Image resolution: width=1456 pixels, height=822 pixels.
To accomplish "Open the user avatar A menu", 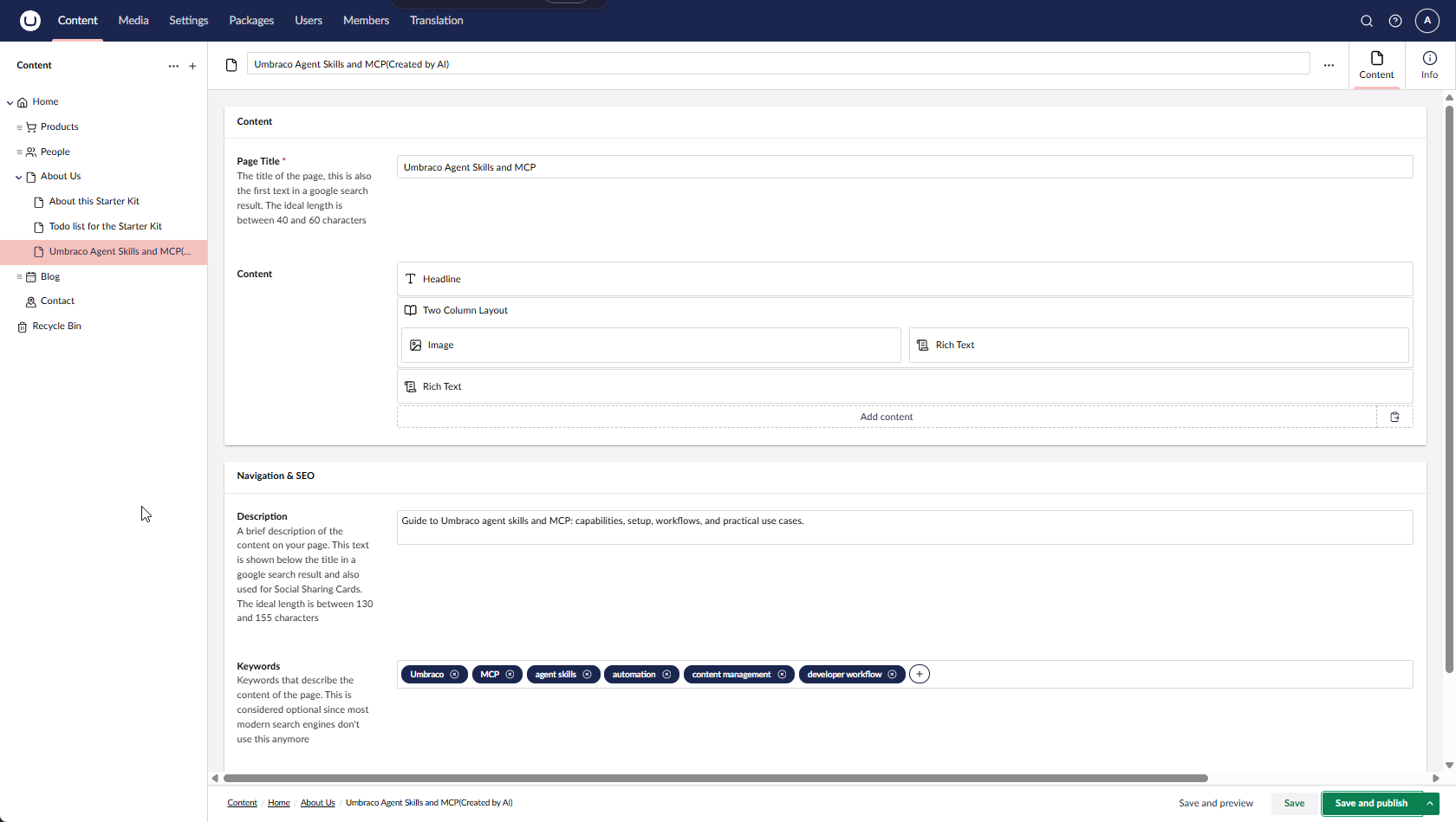I will click(x=1427, y=21).
